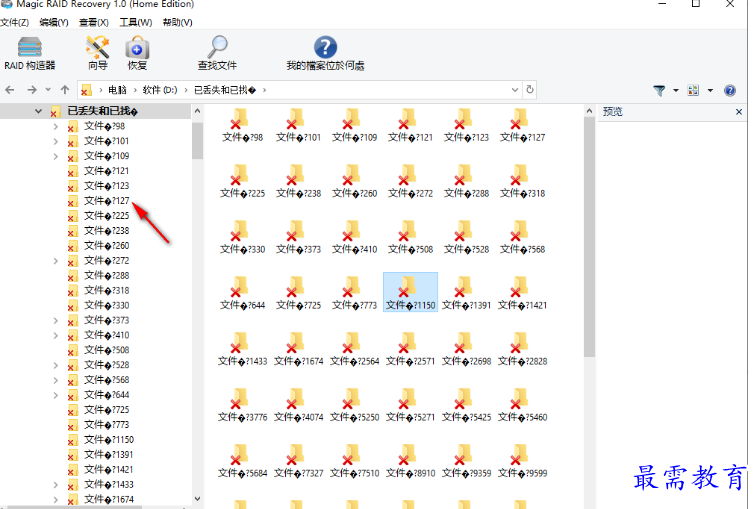
Task: Launch the 向导 wizard
Action: (x=98, y=53)
